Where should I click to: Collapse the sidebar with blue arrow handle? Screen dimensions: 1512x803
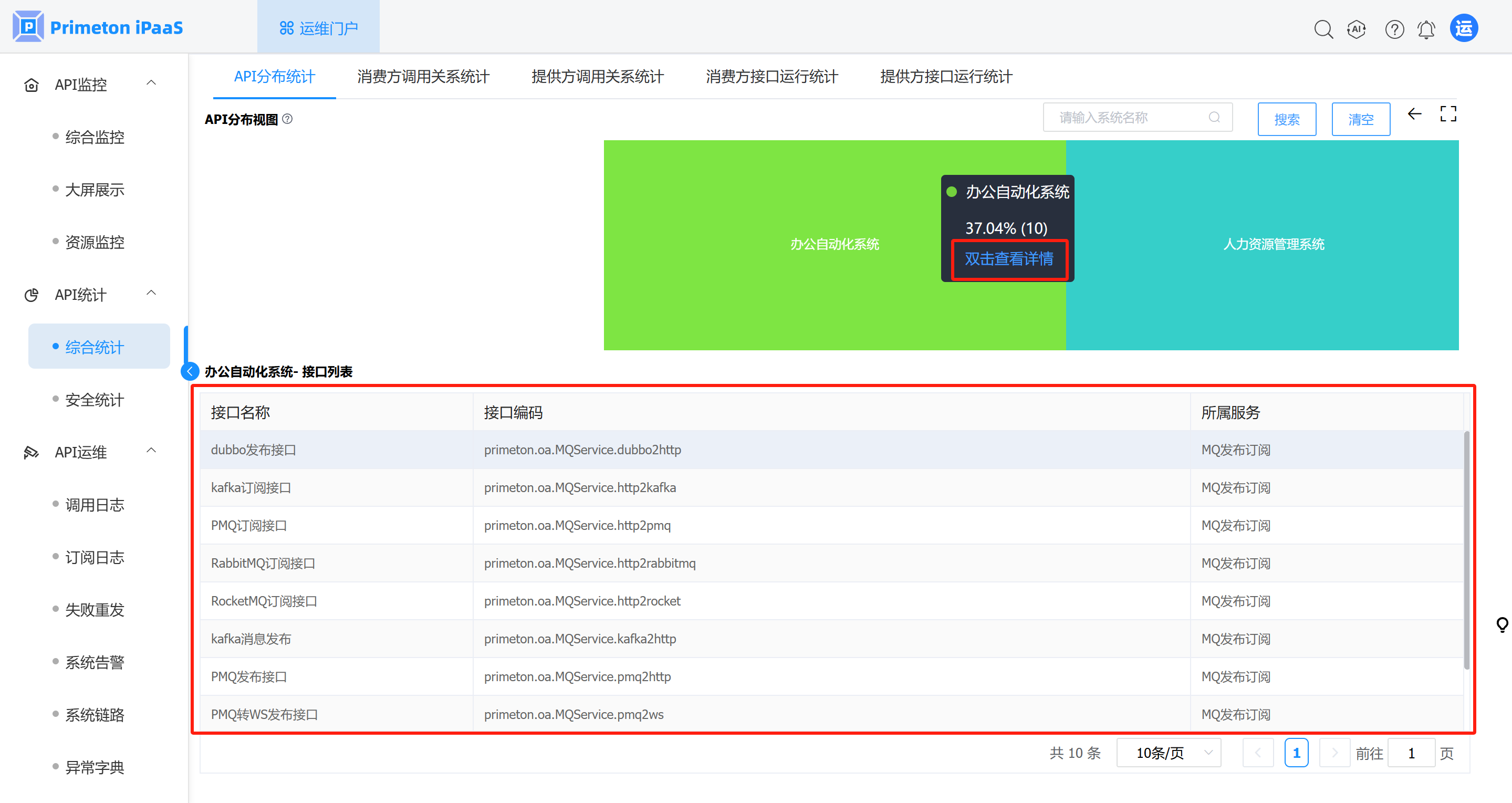(x=190, y=371)
